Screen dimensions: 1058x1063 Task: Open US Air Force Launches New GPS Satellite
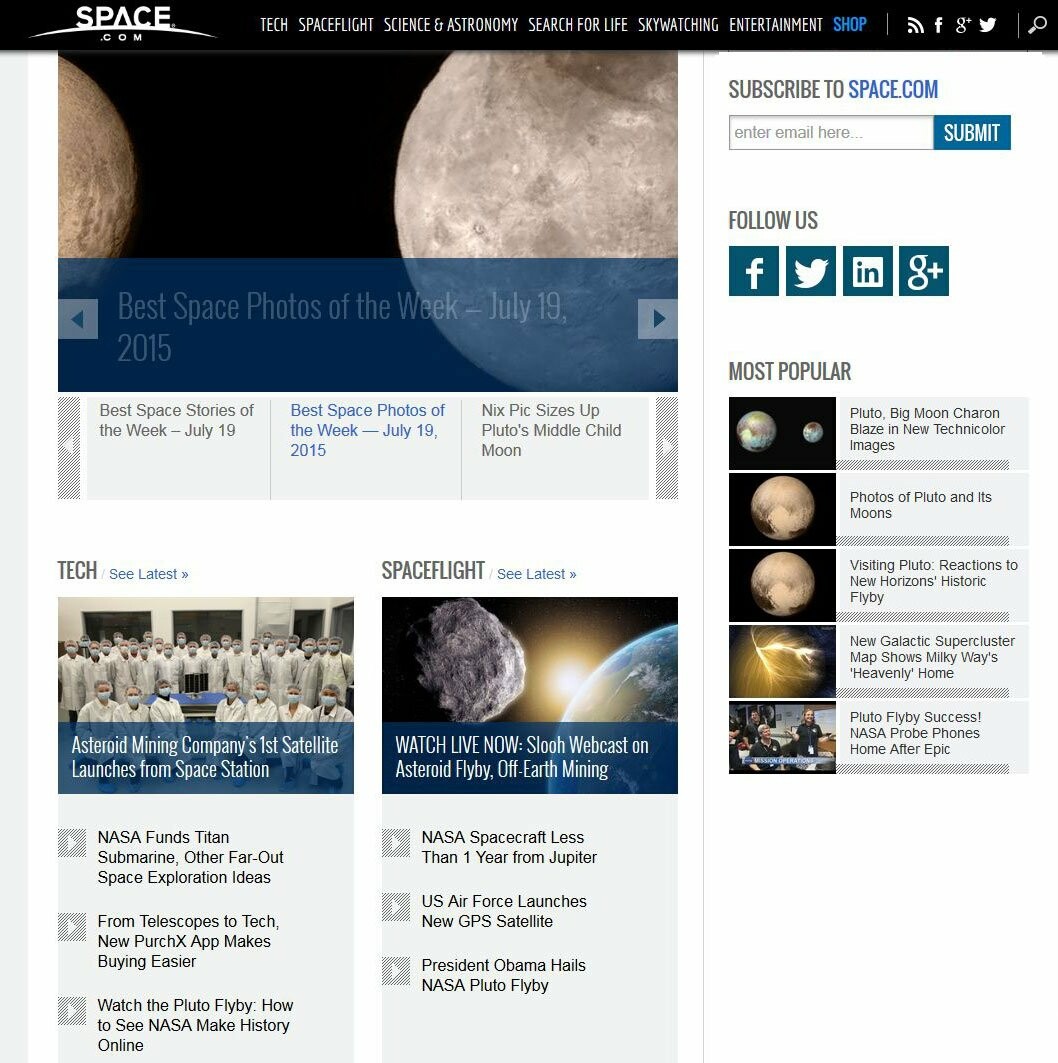(x=504, y=911)
